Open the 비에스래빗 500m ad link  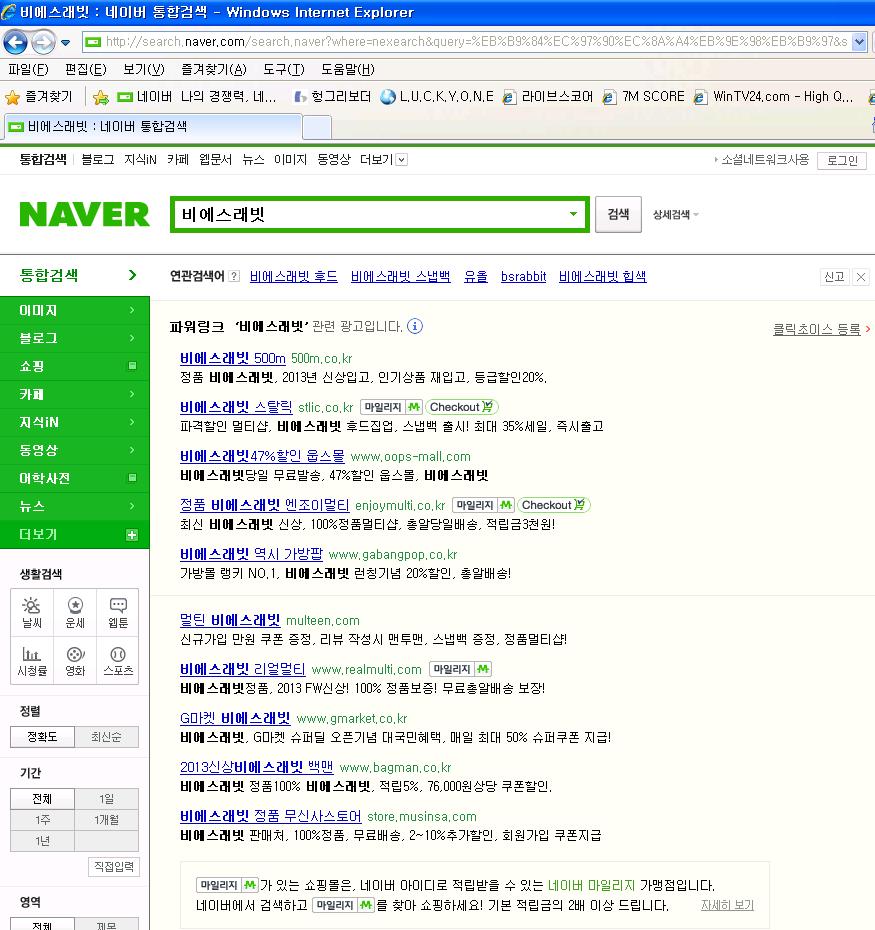(233, 358)
